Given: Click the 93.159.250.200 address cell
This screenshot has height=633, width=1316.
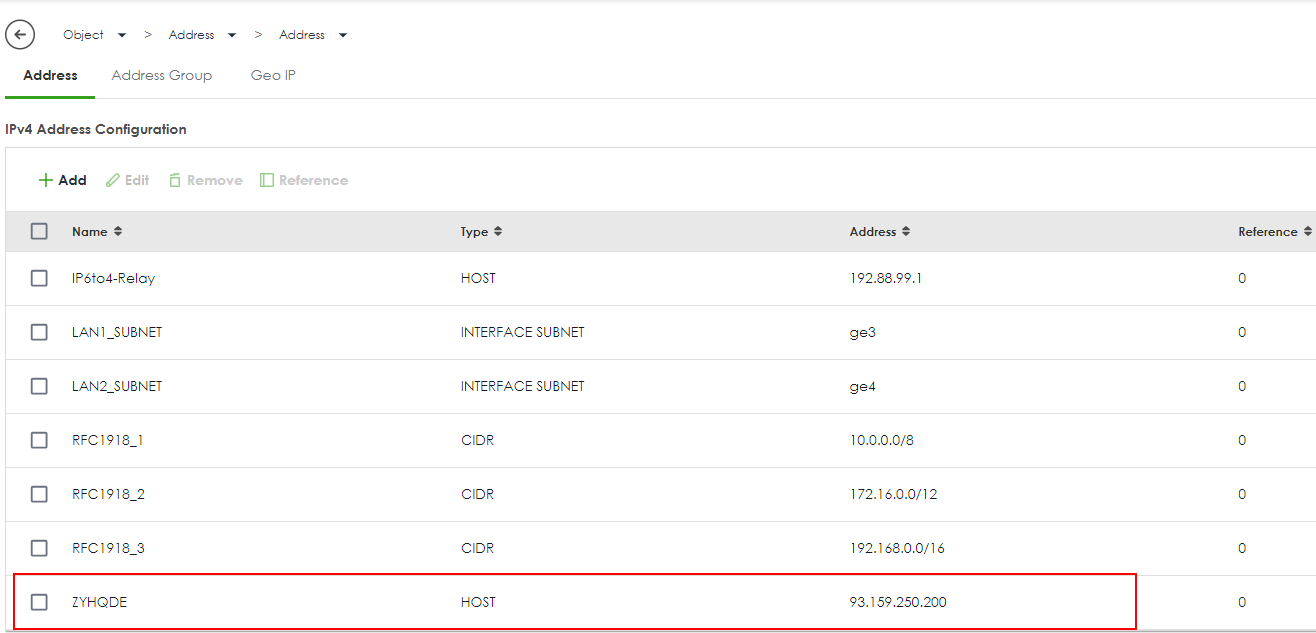Looking at the screenshot, I should (897, 602).
